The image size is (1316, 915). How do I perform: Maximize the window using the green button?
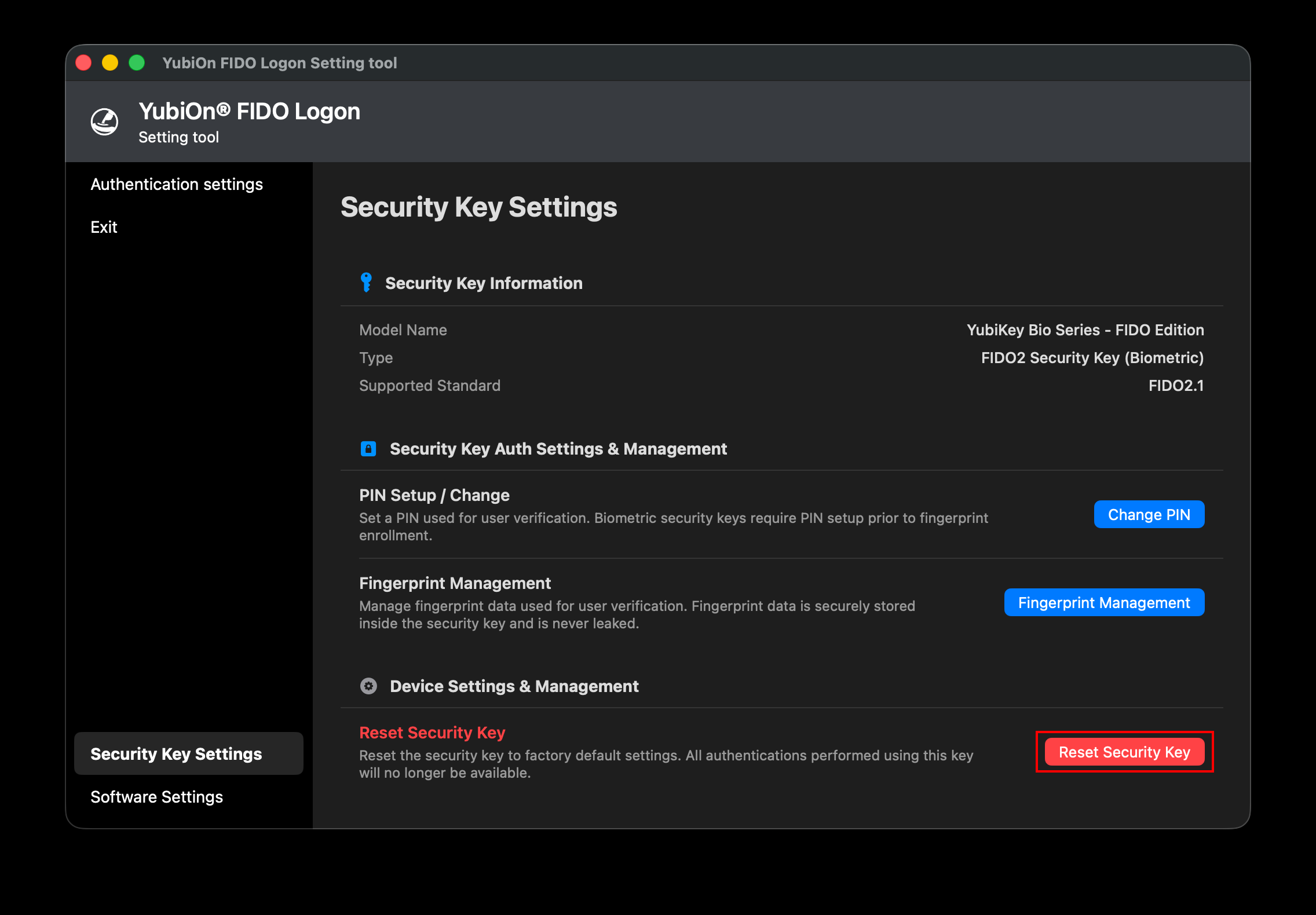pos(137,63)
